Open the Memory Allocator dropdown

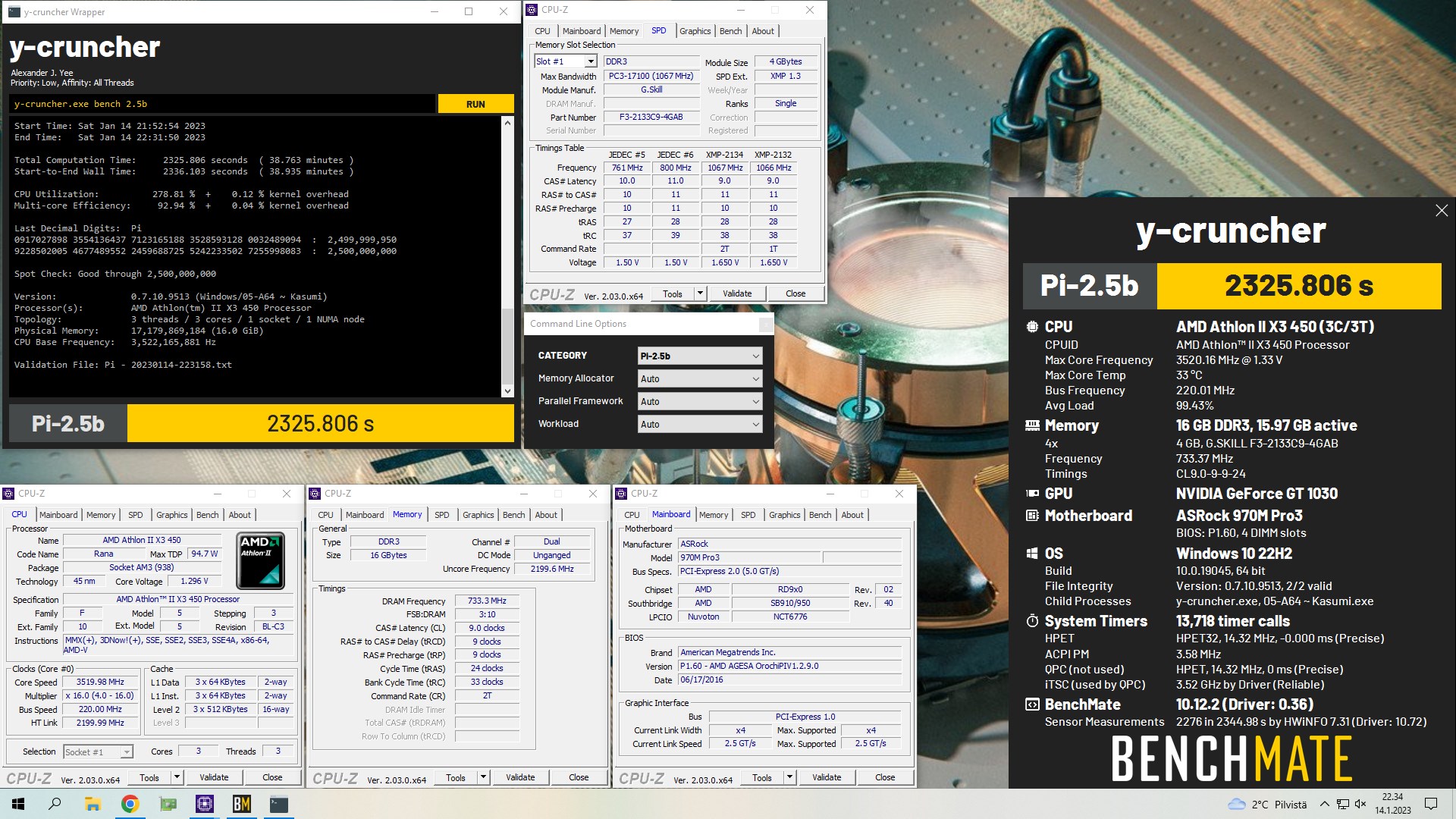700,378
